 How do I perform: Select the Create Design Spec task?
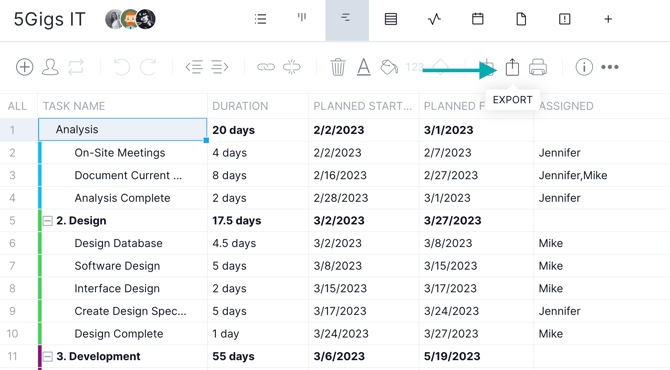pos(130,311)
